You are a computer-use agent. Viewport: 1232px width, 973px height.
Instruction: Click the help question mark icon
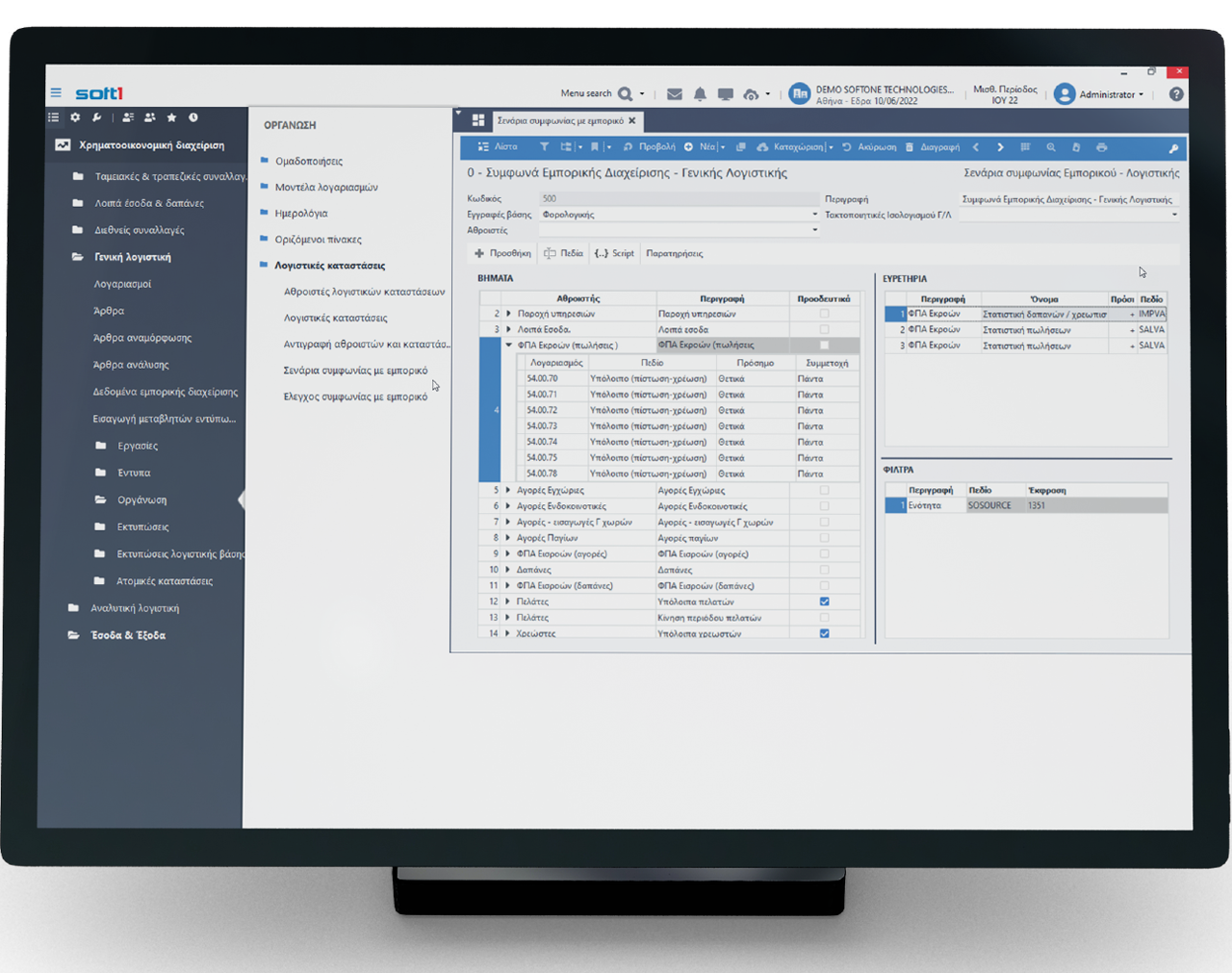click(x=1175, y=94)
